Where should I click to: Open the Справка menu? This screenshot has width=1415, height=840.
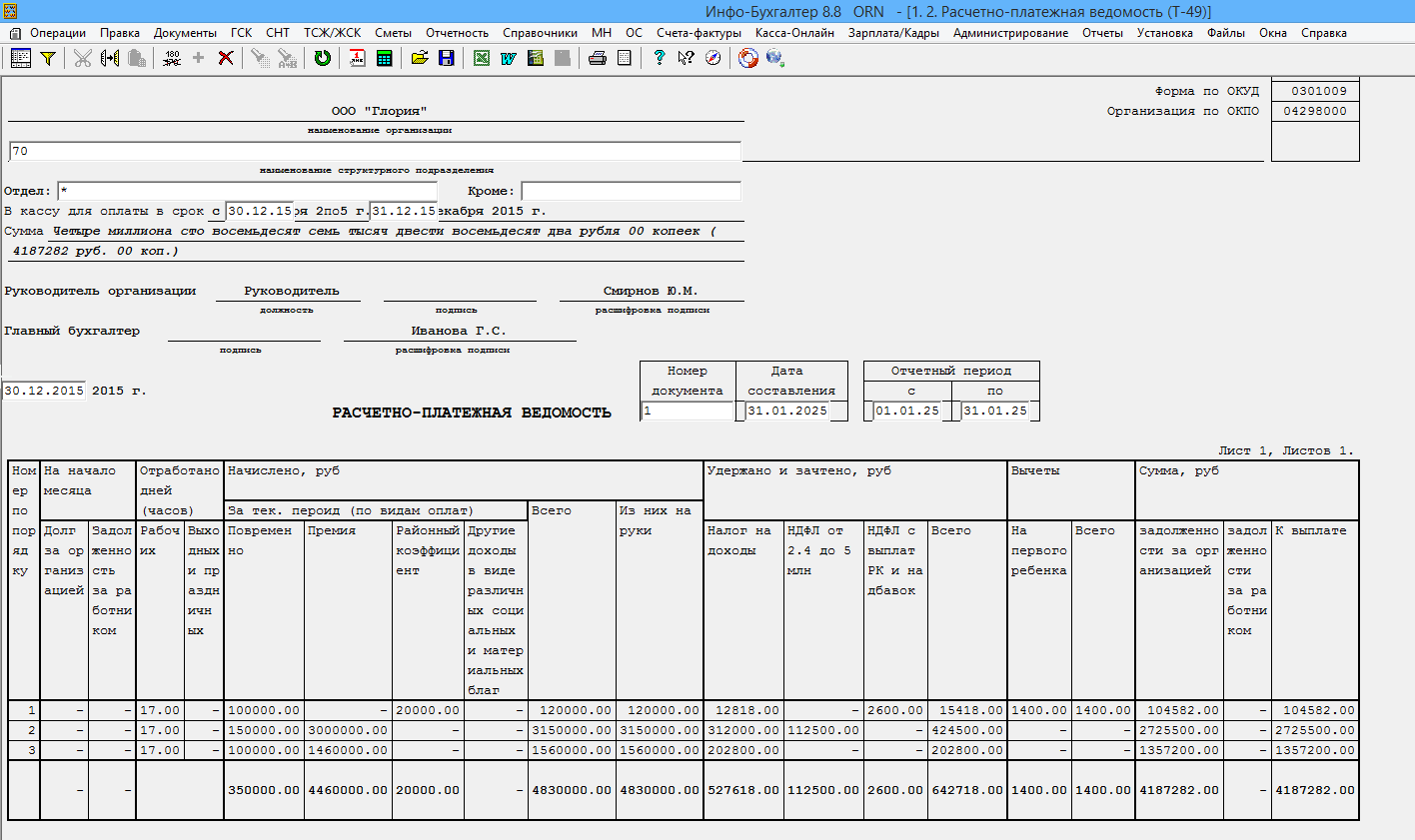(x=1324, y=33)
